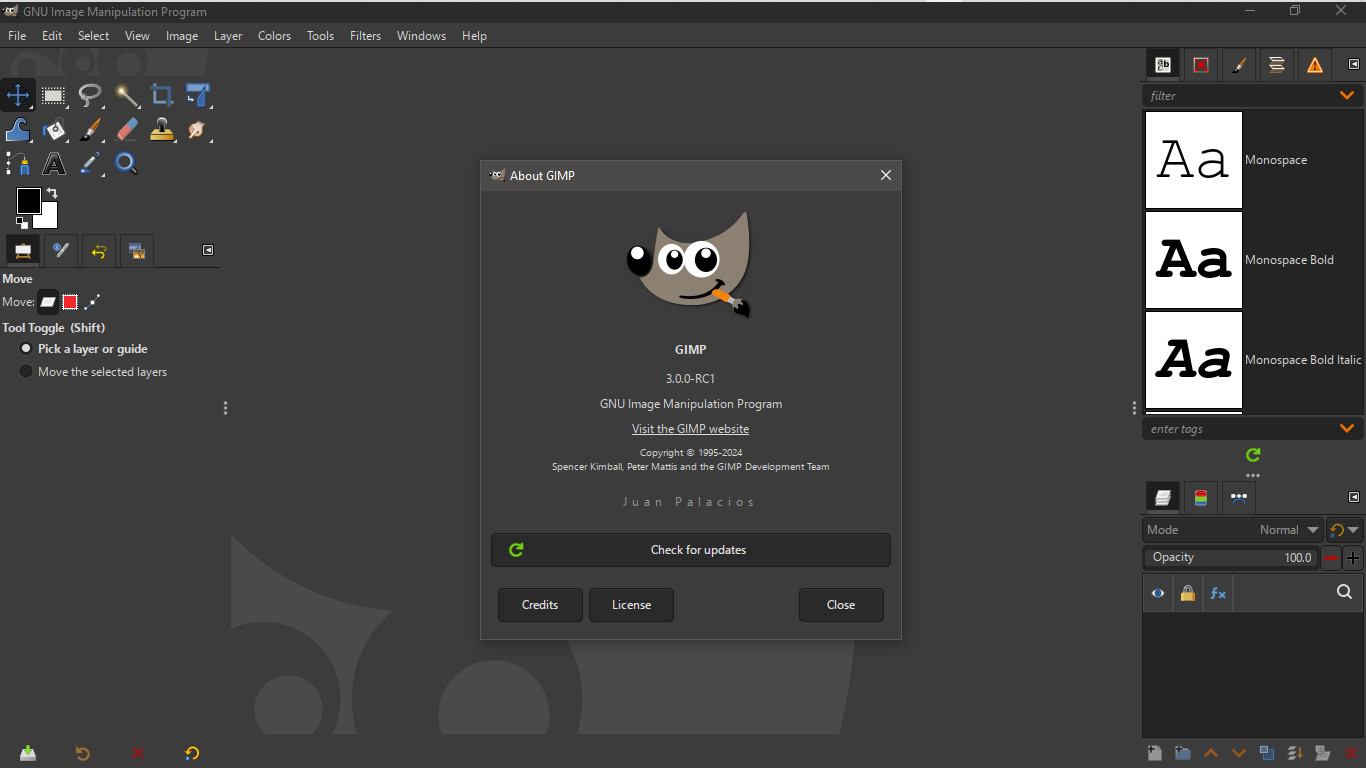Switch to the Images tab
The height and width of the screenshot is (768, 1366).
137,250
